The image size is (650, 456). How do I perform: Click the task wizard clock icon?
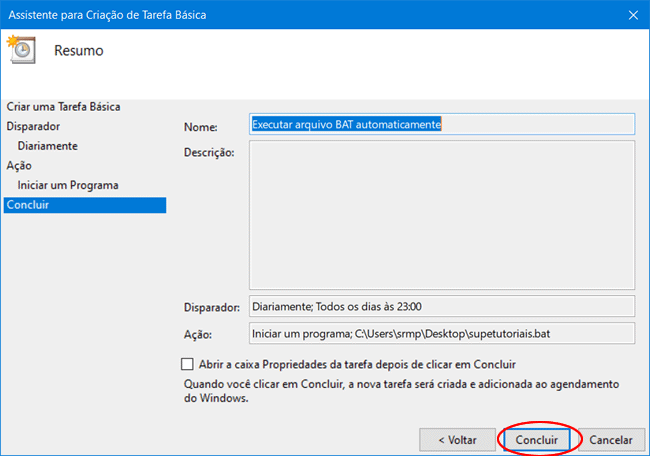pos(22,50)
